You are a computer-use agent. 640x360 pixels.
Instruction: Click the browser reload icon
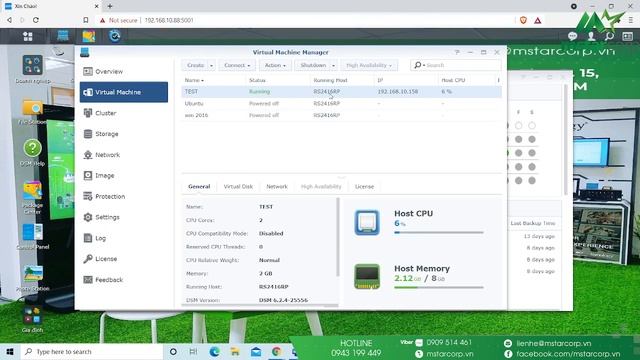pyautogui.click(x=36, y=20)
